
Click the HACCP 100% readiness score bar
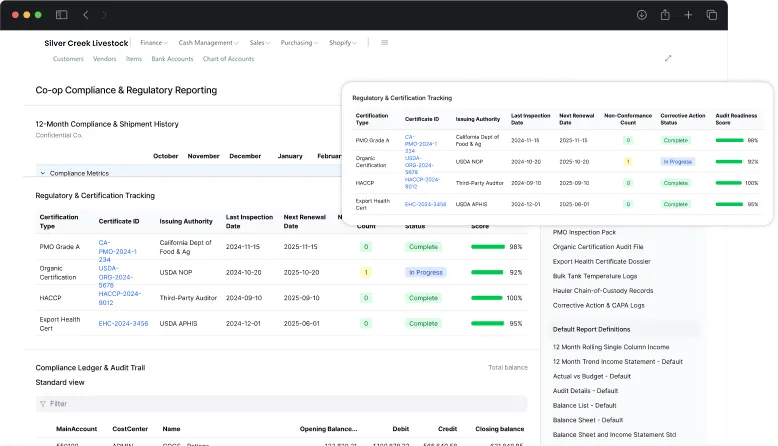click(488, 298)
